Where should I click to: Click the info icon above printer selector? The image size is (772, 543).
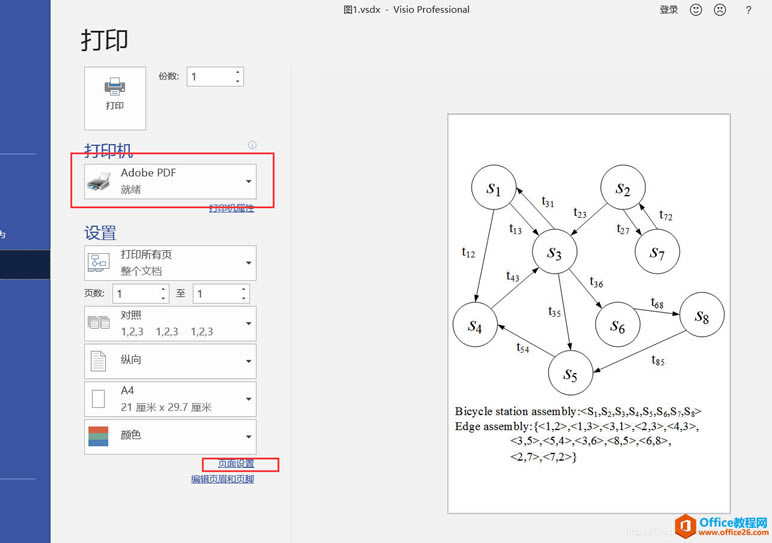(252, 145)
